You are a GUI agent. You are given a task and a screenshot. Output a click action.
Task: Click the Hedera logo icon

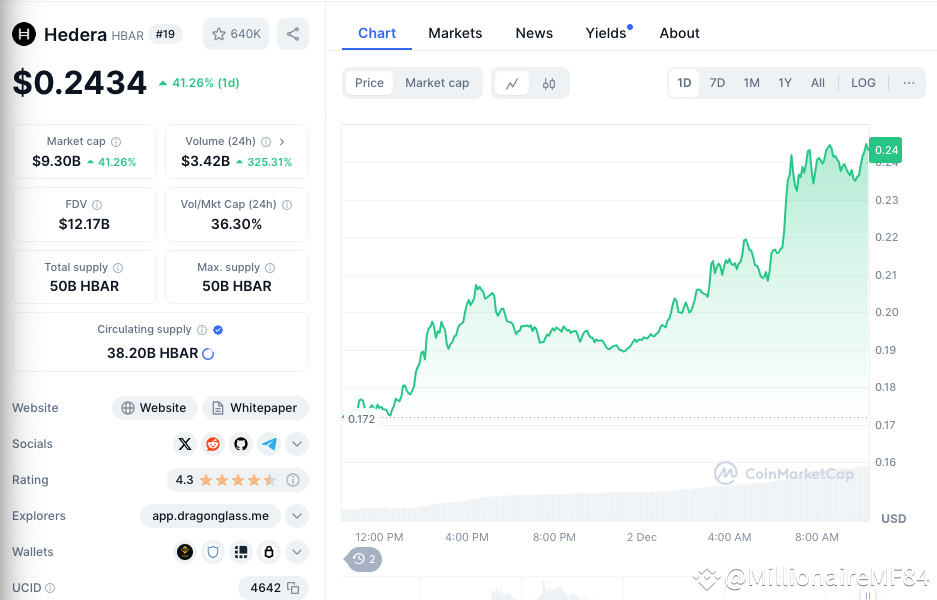pyautogui.click(x=24, y=34)
